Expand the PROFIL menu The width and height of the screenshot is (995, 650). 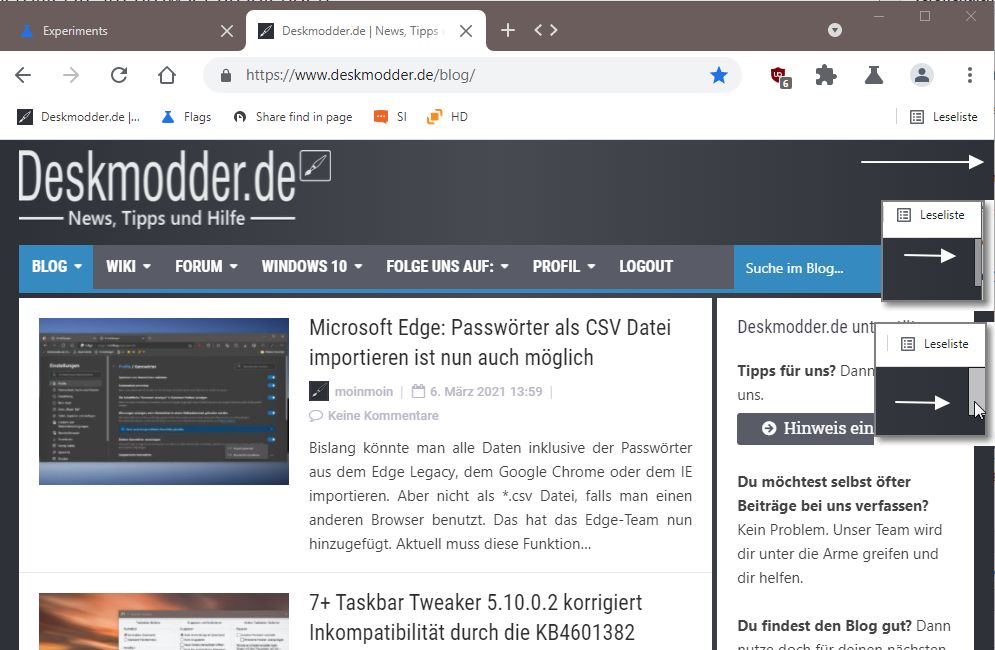563,267
